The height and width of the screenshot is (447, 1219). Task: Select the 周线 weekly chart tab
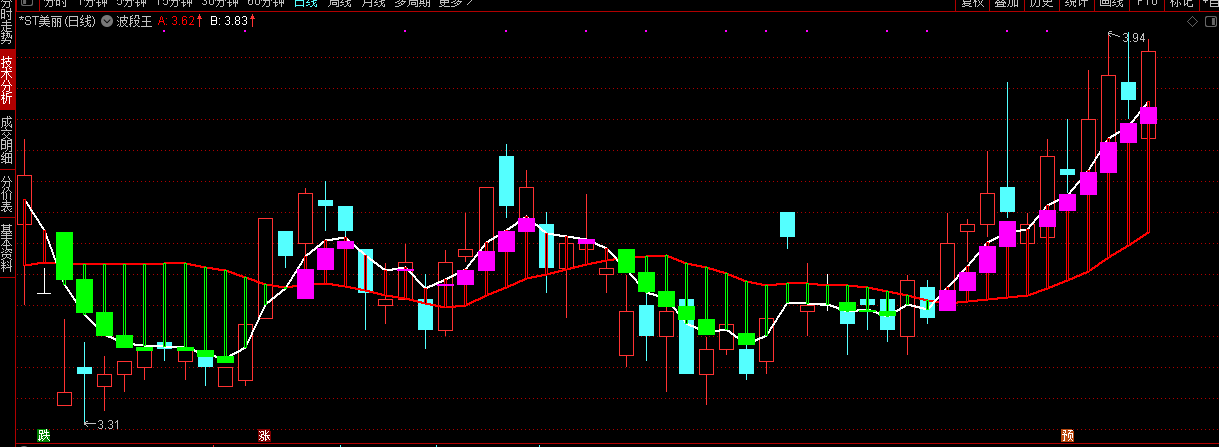pos(340,3)
